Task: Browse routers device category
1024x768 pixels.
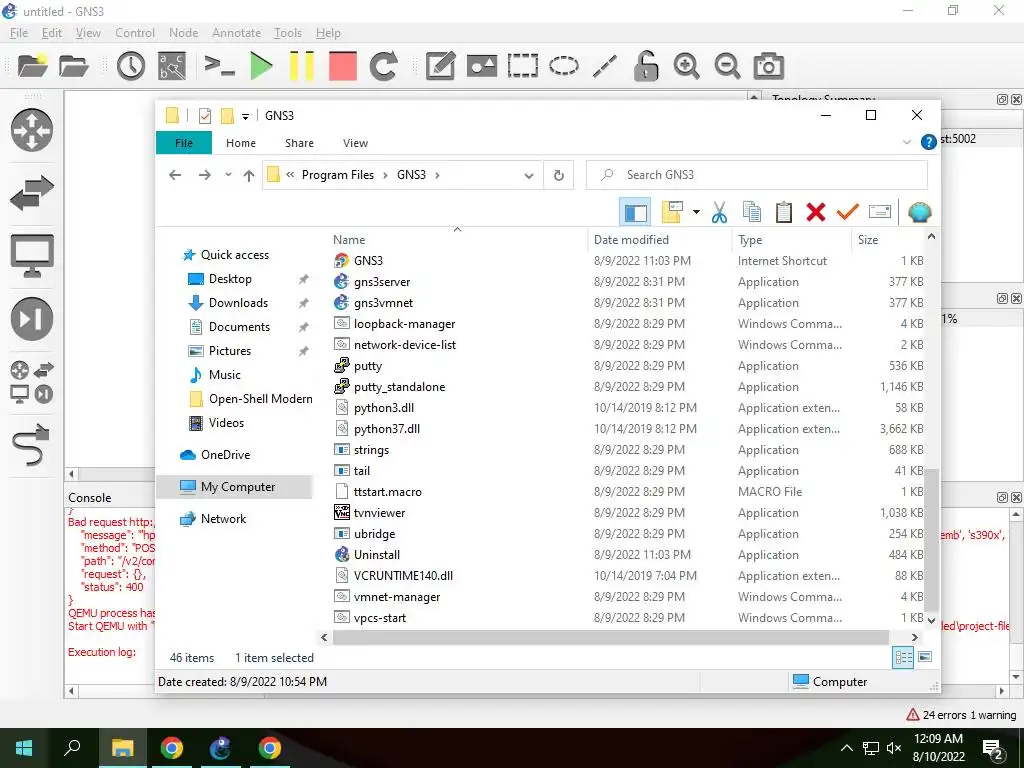Action: 31,130
